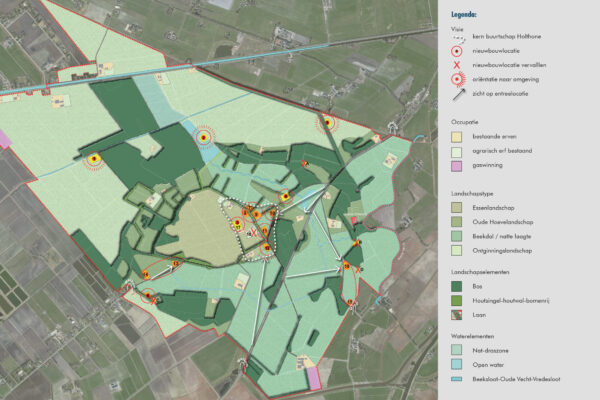Click the bestaande erven yellow swatch
Viewport: 600px width, 400px height.
(457, 137)
